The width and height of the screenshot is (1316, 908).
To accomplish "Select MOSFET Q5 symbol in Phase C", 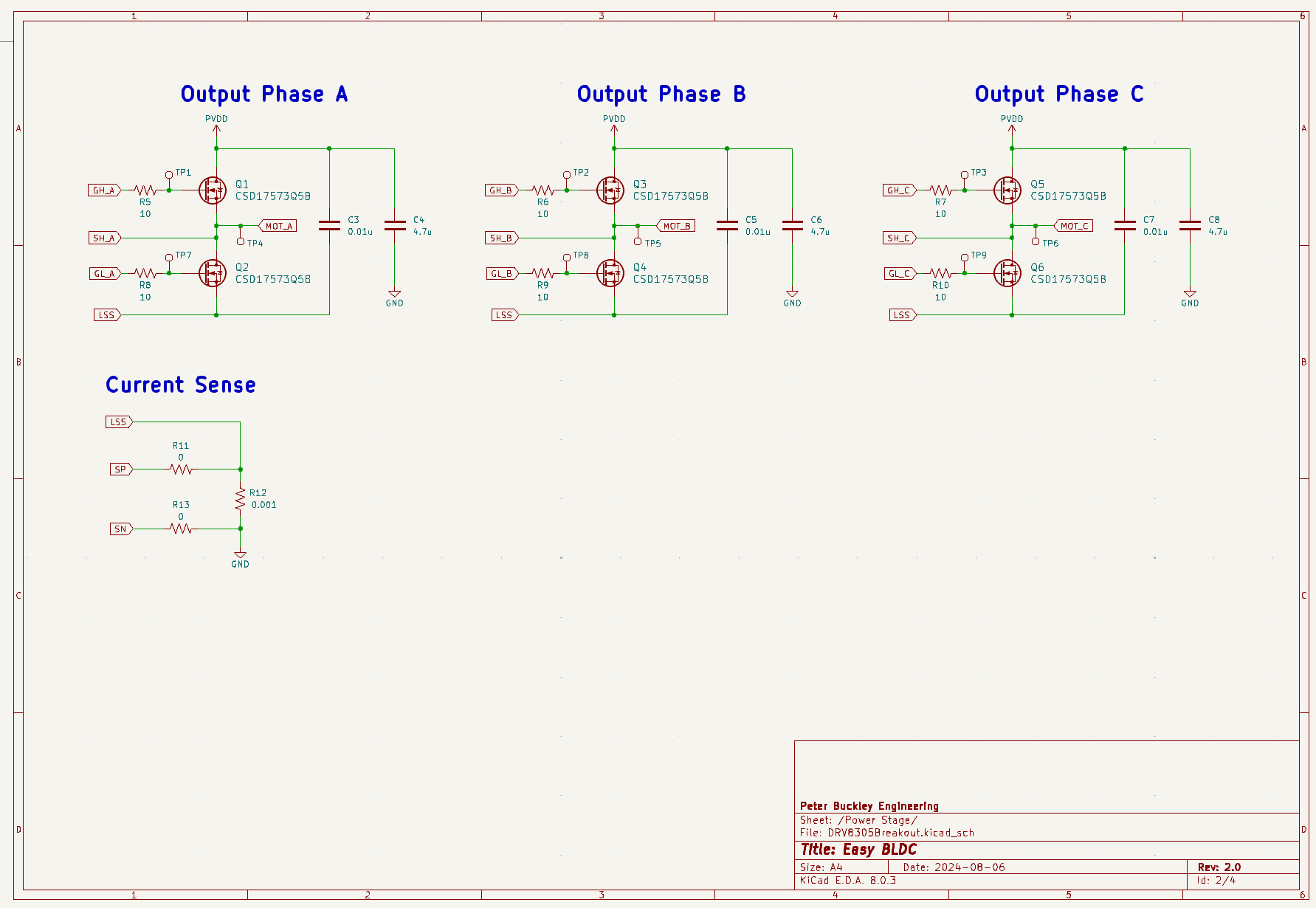I will (x=1008, y=190).
